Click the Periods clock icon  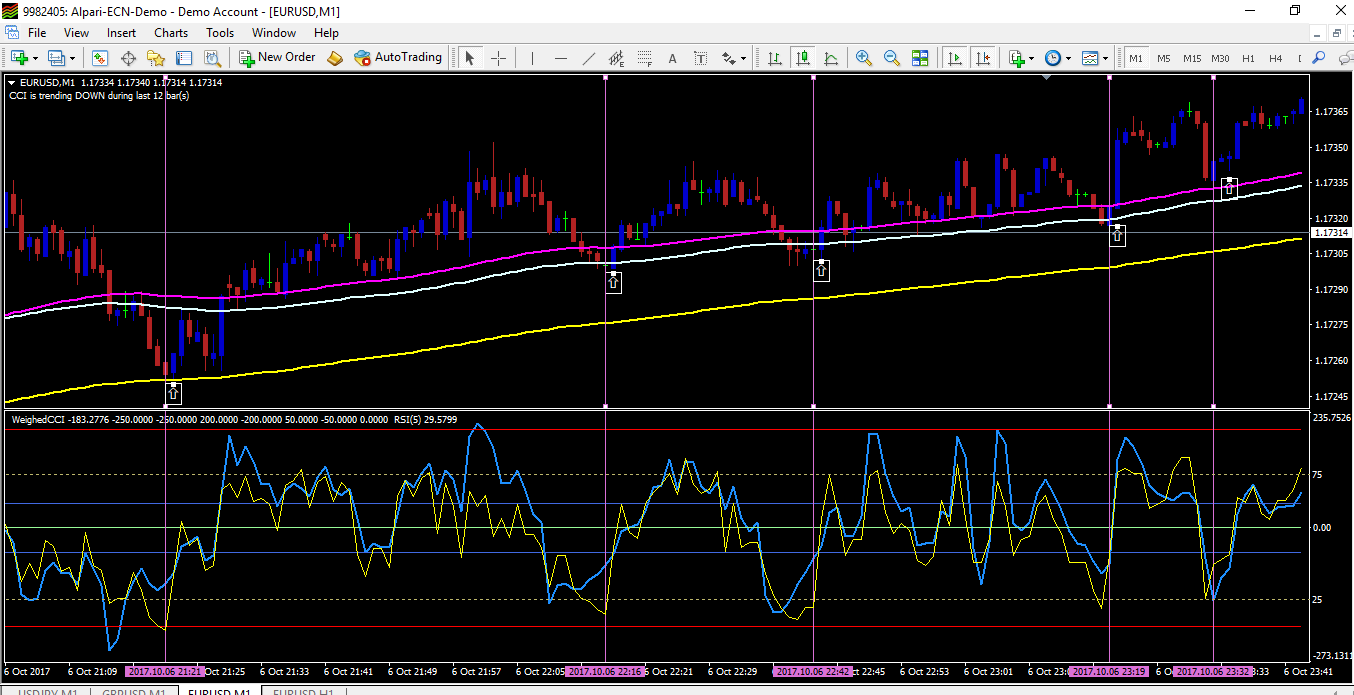(1053, 58)
